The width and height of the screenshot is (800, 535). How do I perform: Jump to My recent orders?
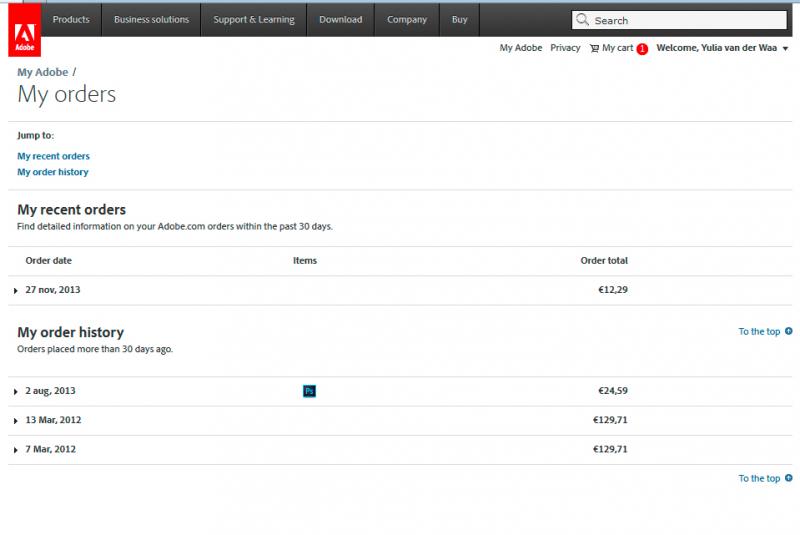click(53, 156)
